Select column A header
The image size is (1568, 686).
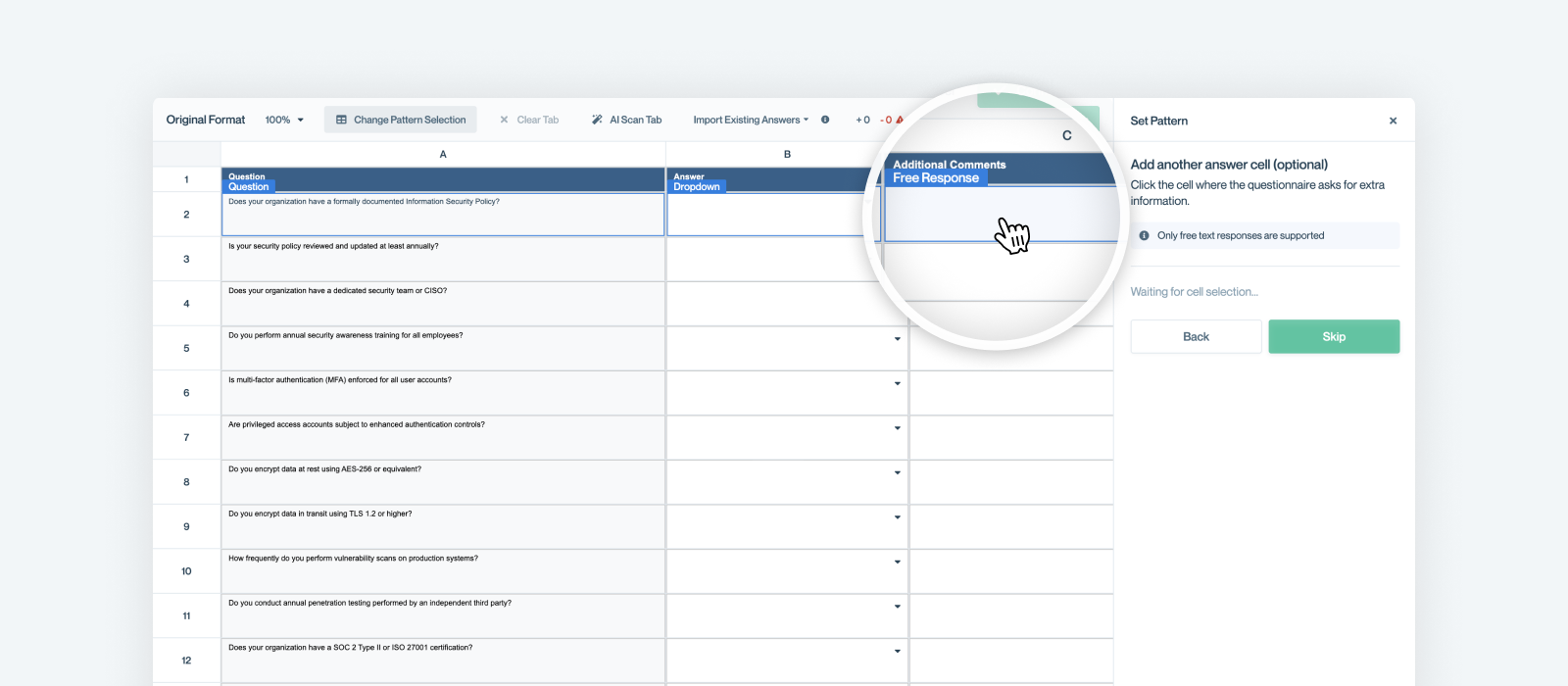(x=443, y=154)
